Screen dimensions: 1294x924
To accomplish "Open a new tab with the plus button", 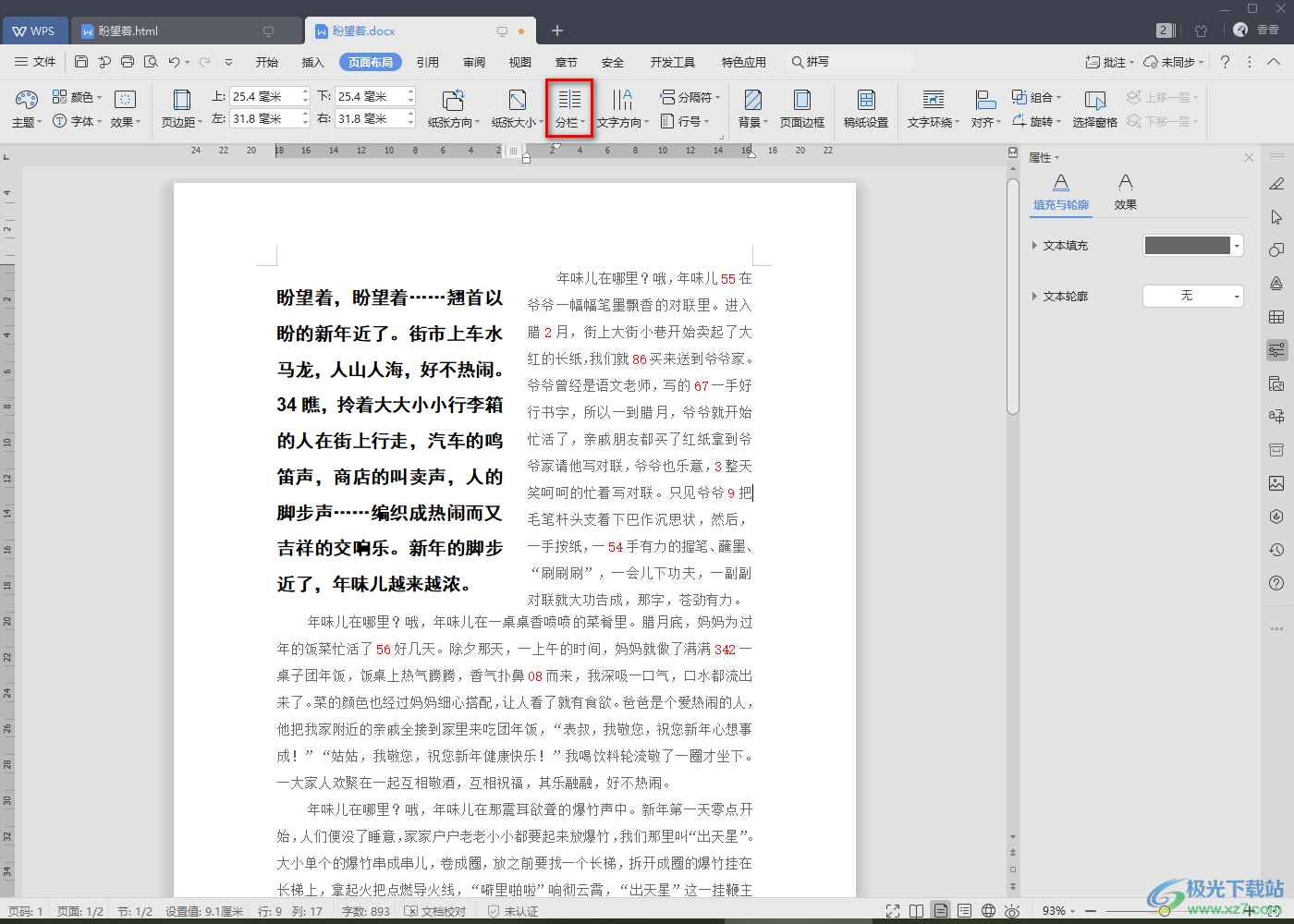I will coord(557,30).
